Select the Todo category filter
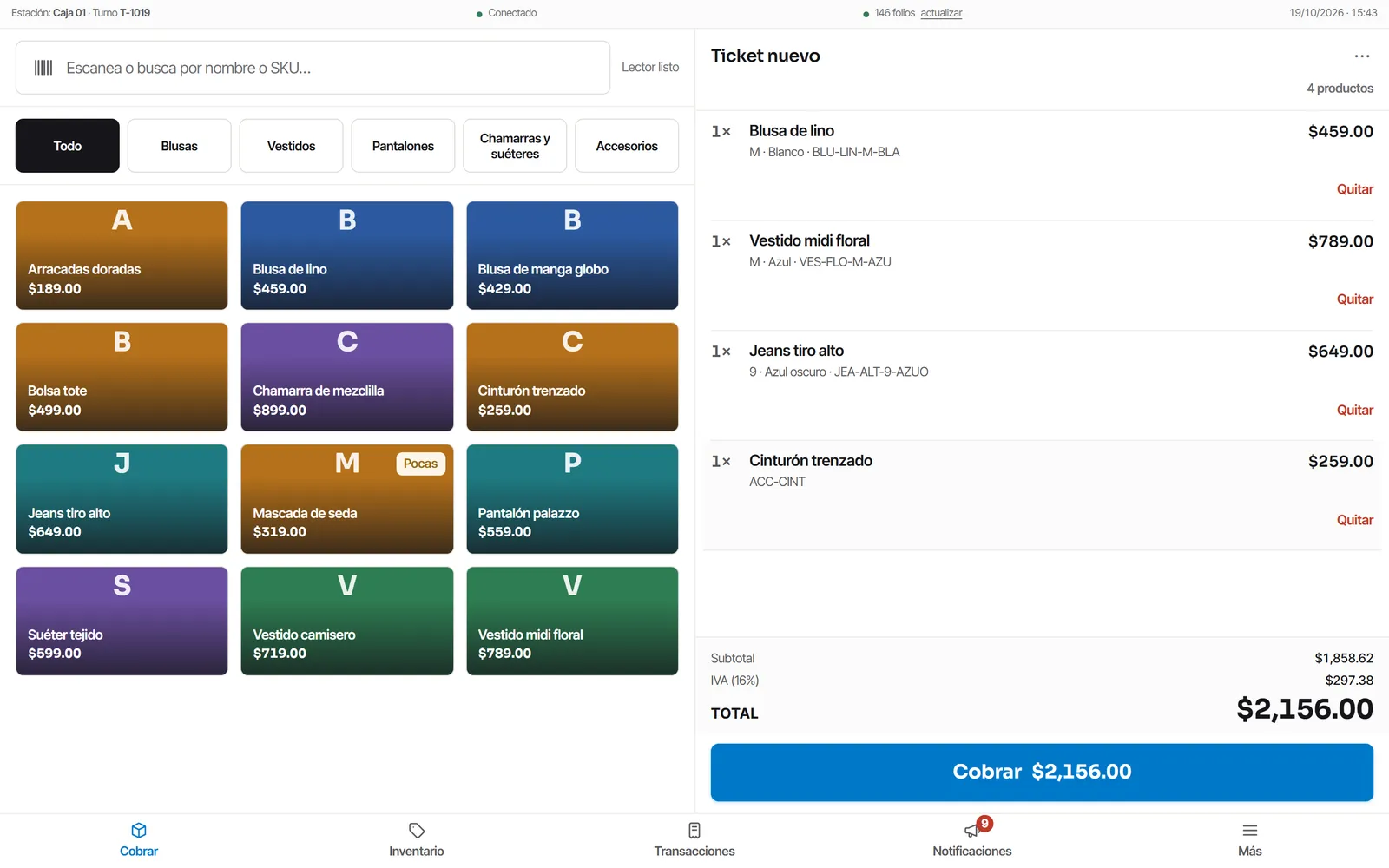The width and height of the screenshot is (1389, 868). [x=68, y=146]
